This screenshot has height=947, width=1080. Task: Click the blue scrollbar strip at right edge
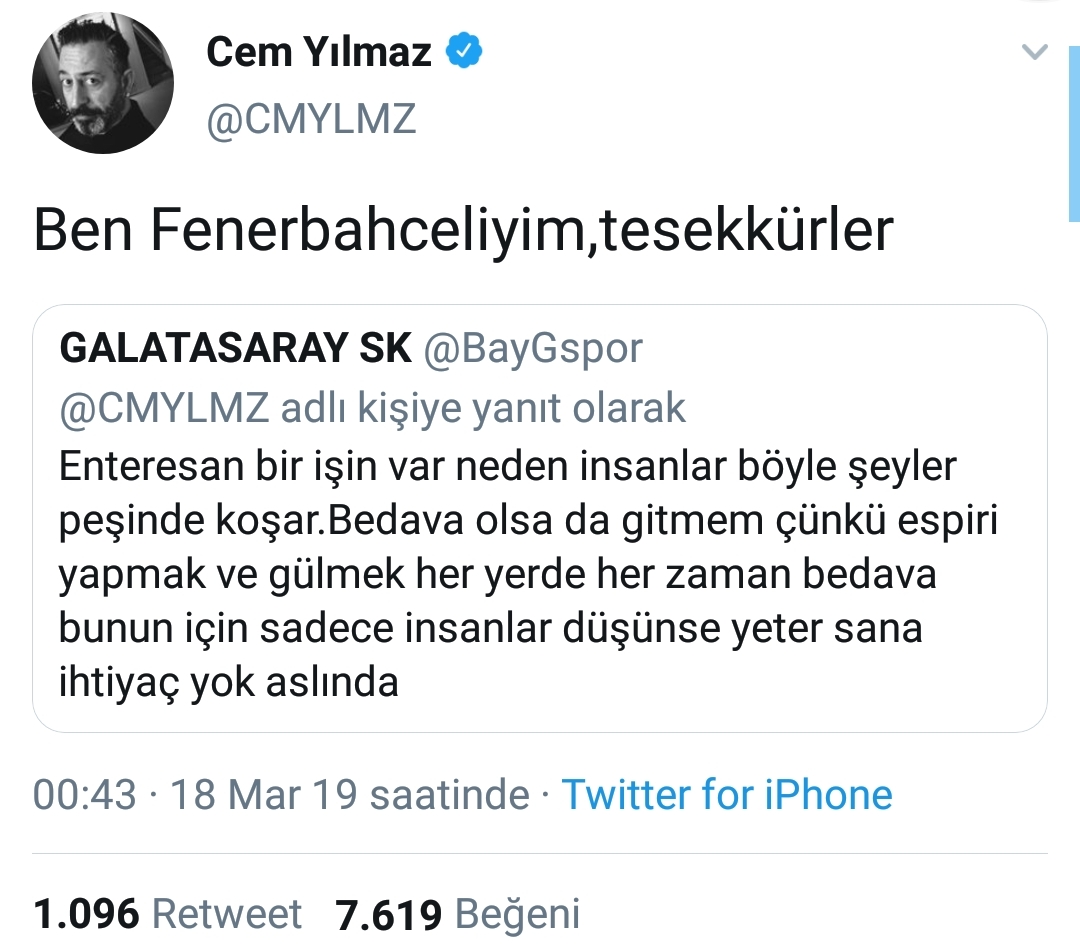1074,134
